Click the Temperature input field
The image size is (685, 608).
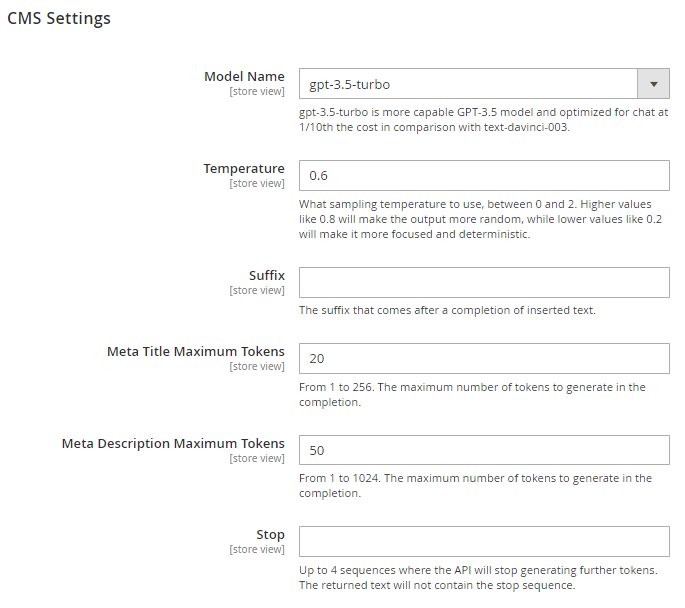[x=484, y=176]
